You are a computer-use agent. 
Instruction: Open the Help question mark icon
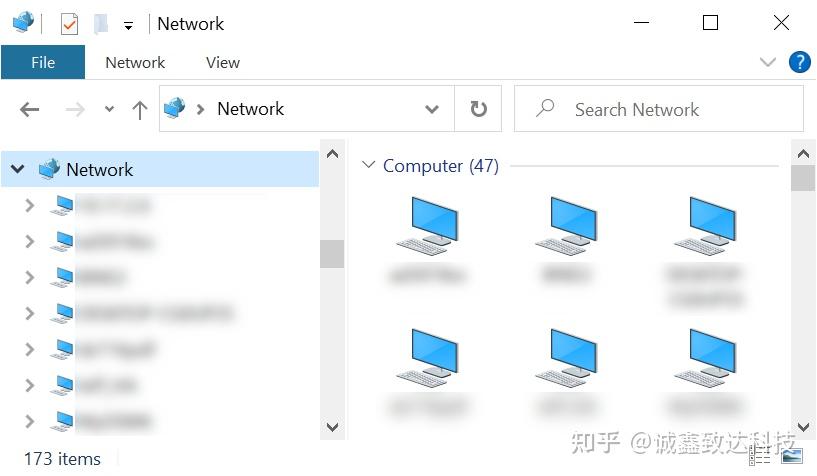799,62
